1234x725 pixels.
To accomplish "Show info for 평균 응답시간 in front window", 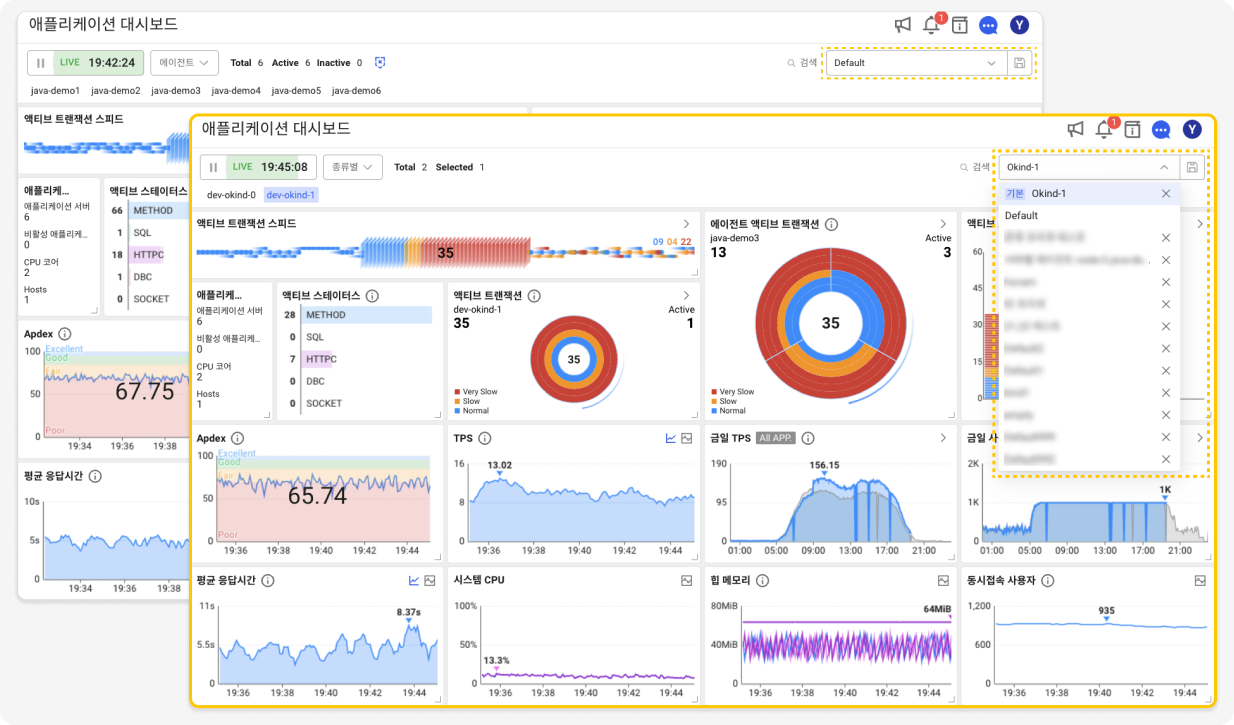I will [267, 580].
